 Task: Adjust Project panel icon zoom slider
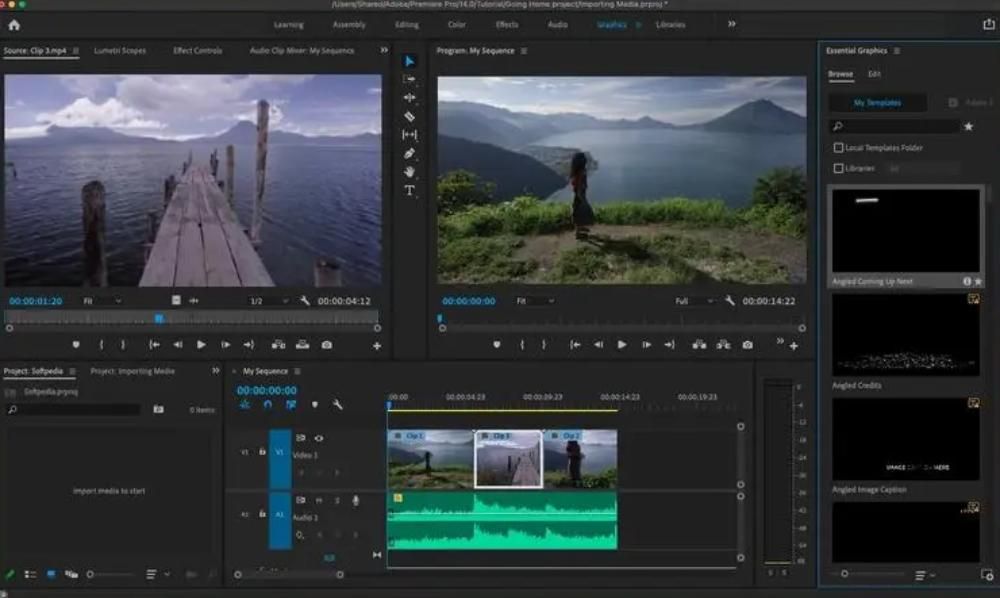coord(90,574)
